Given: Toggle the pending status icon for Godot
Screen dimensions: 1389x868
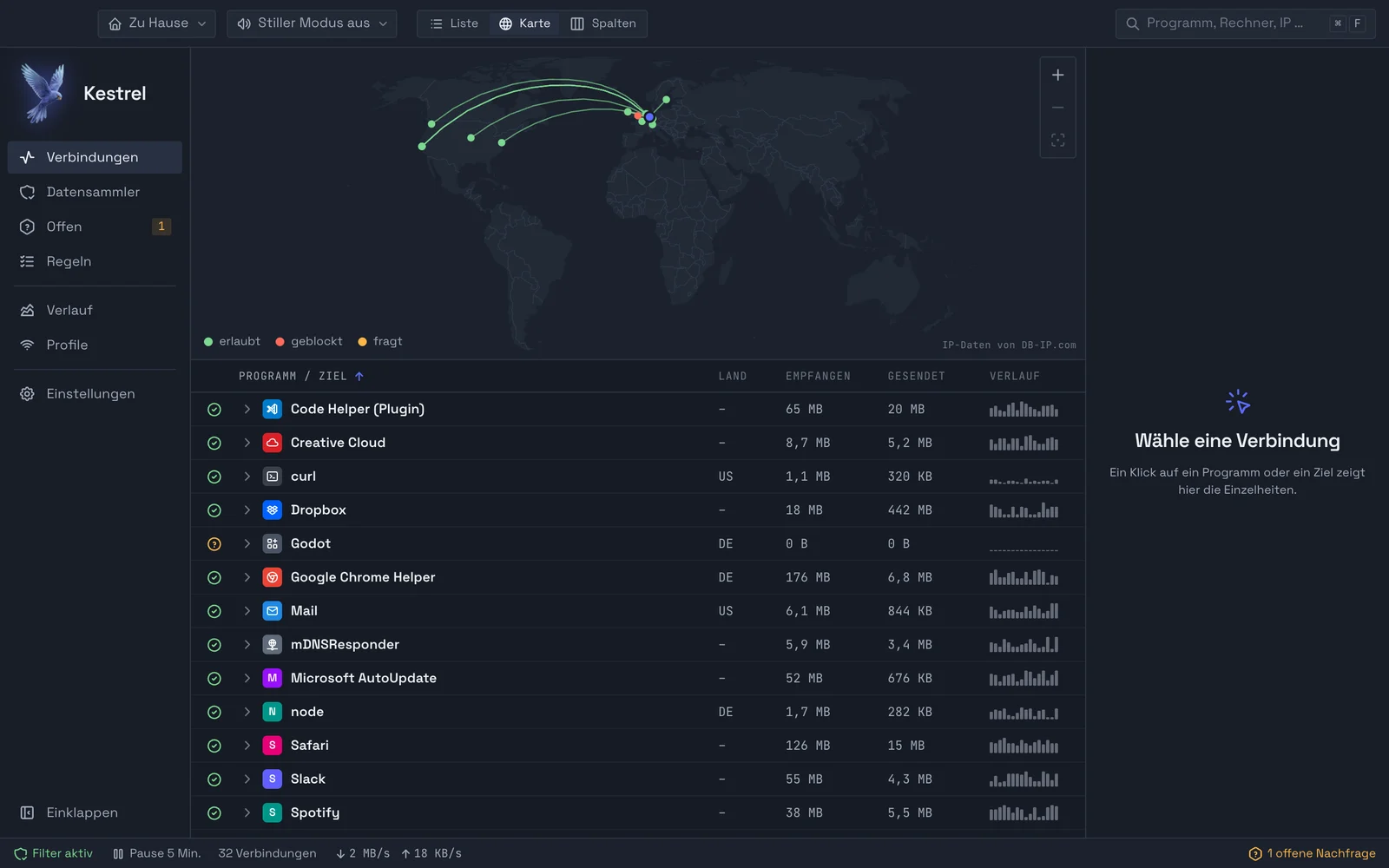Looking at the screenshot, I should pos(214,544).
